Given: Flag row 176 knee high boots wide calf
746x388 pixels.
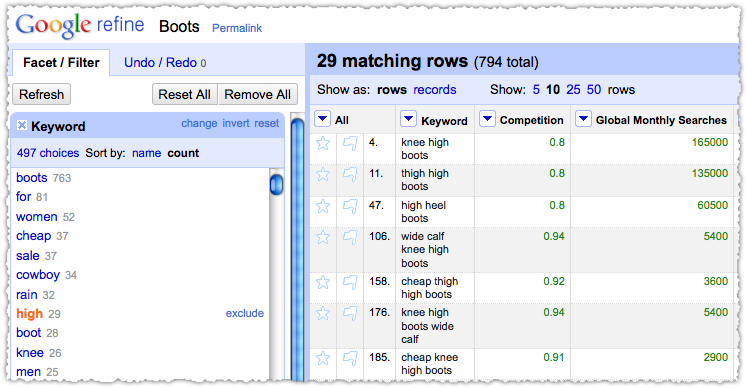Looking at the screenshot, I should (350, 313).
